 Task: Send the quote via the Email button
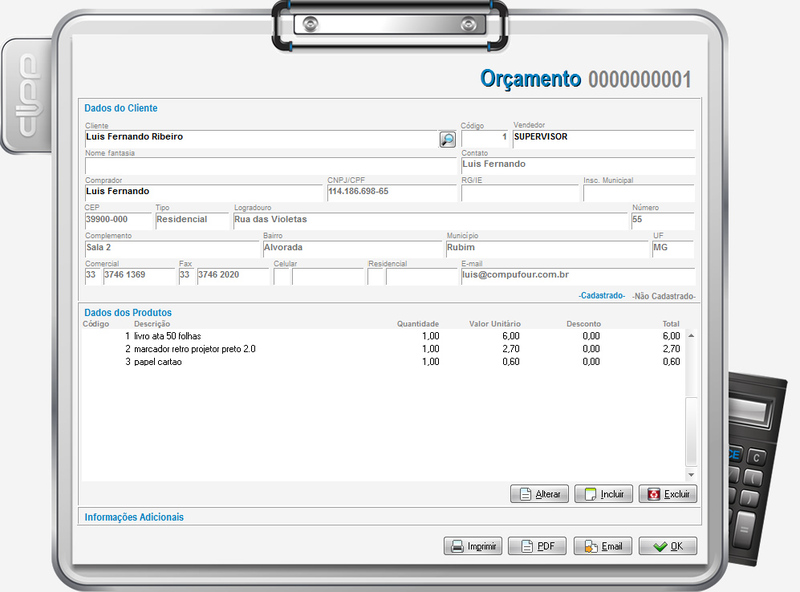[x=602, y=546]
